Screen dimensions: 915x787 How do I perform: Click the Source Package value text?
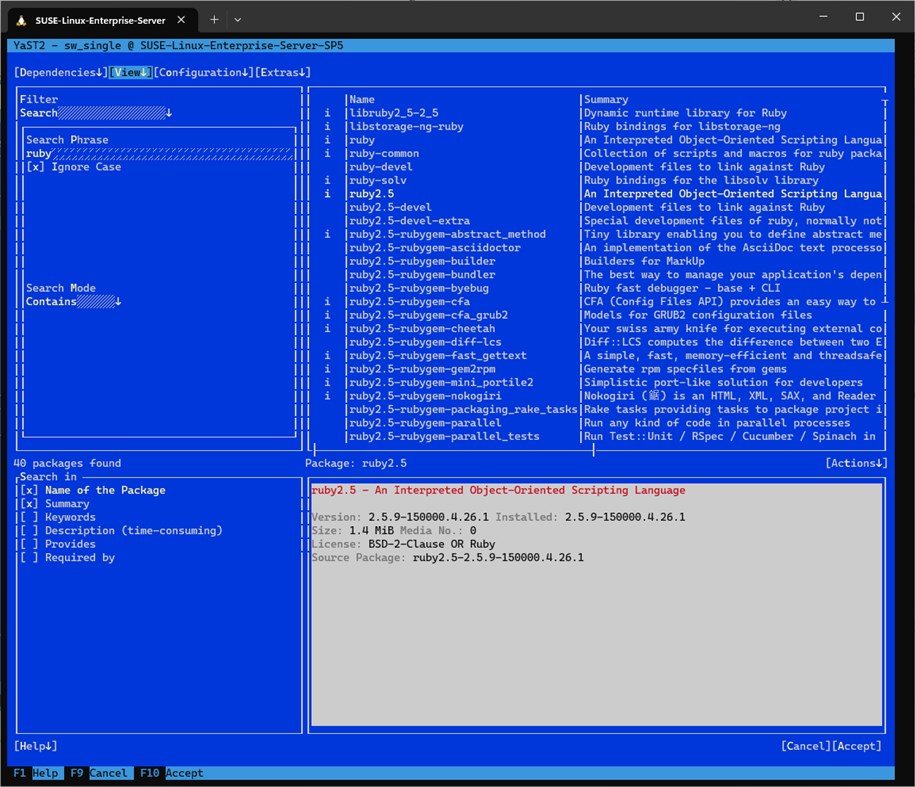498,557
